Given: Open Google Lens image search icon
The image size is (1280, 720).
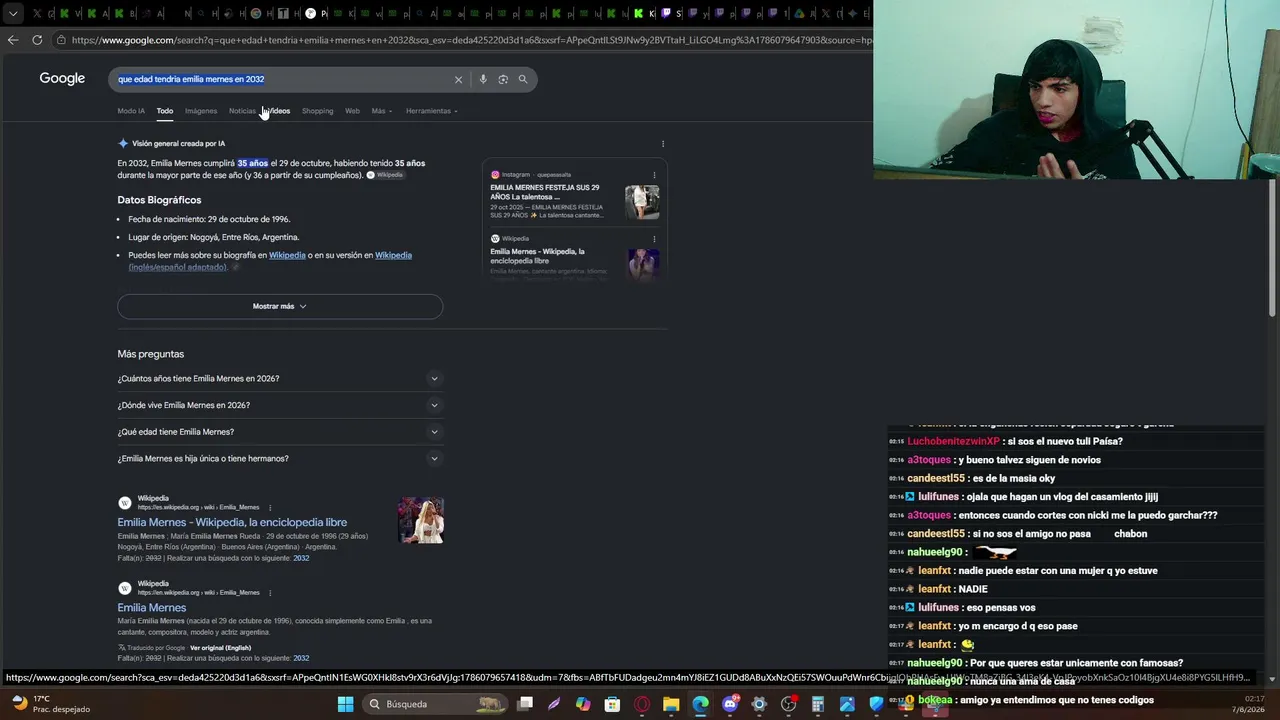Looking at the screenshot, I should [503, 79].
